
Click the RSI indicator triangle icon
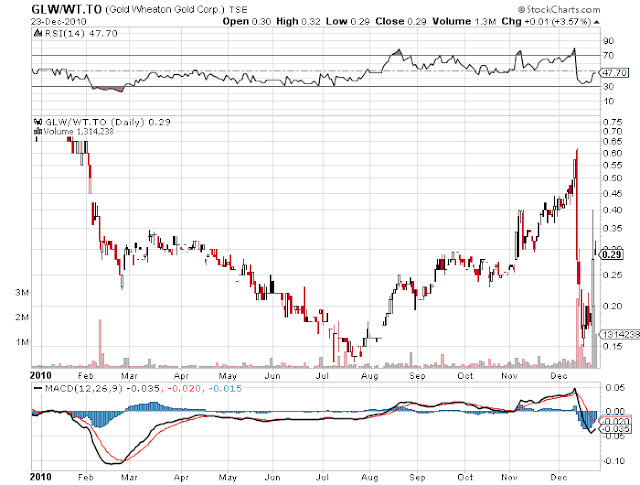(x=38, y=33)
